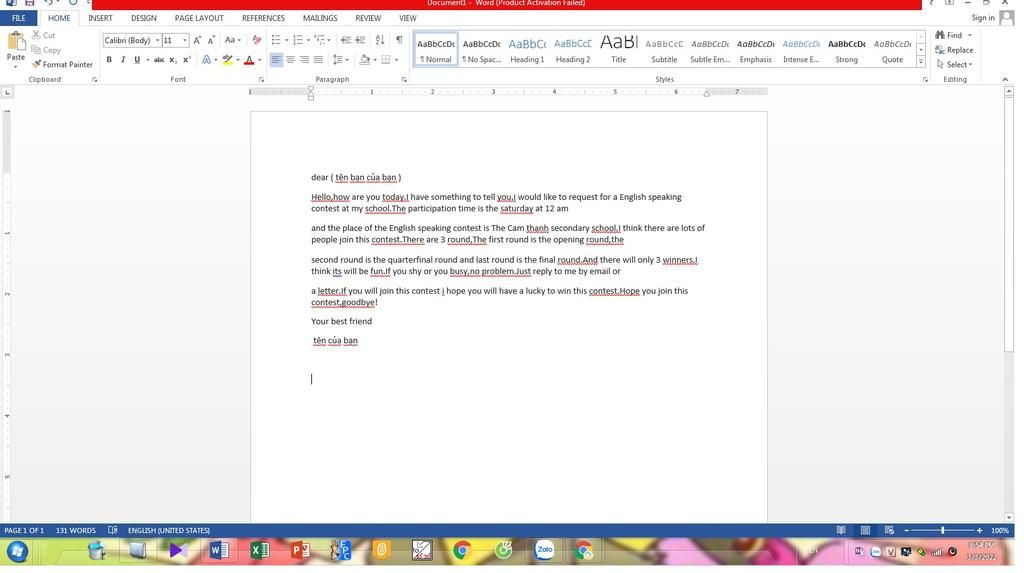Open Zalo from the taskbar
The width and height of the screenshot is (1024, 573).
coord(544,551)
